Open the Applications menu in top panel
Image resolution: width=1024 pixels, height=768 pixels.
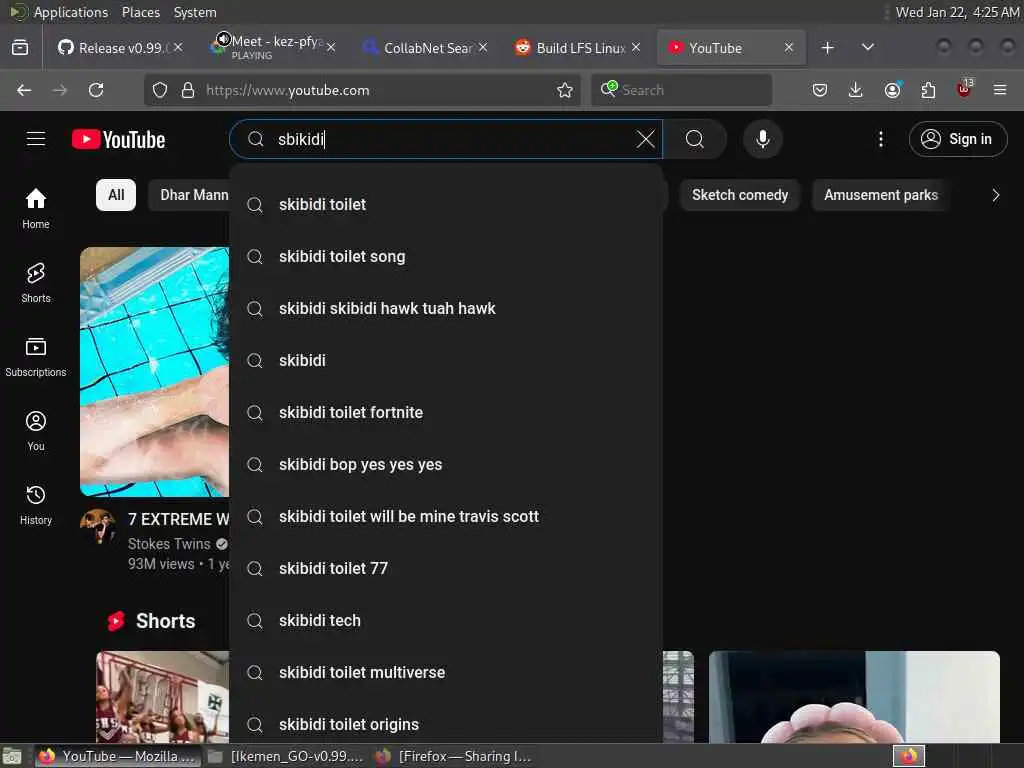pyautogui.click(x=71, y=12)
